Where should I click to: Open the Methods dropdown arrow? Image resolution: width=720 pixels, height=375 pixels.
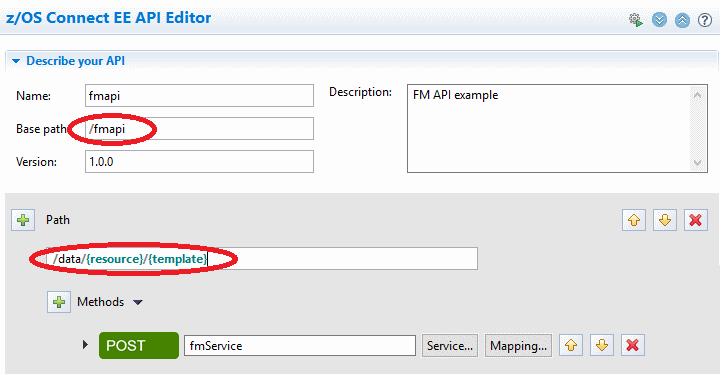click(138, 302)
